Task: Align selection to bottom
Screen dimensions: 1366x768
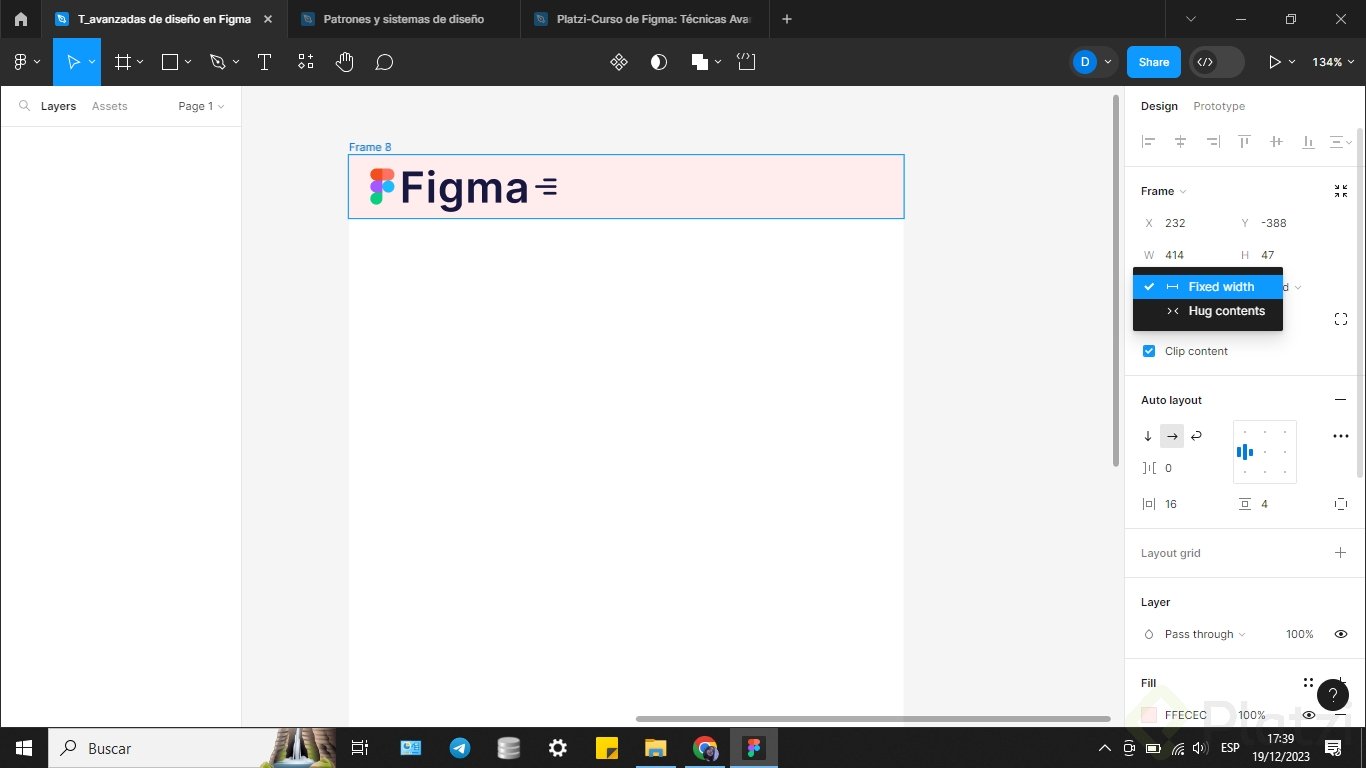Action: pyautogui.click(x=1307, y=142)
